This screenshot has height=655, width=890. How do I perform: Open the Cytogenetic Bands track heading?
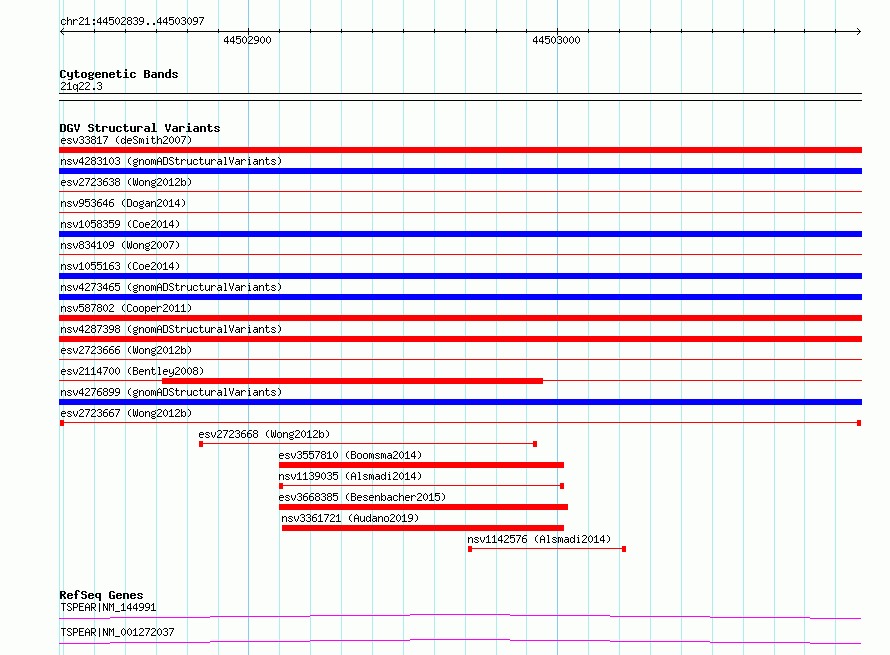[119, 74]
